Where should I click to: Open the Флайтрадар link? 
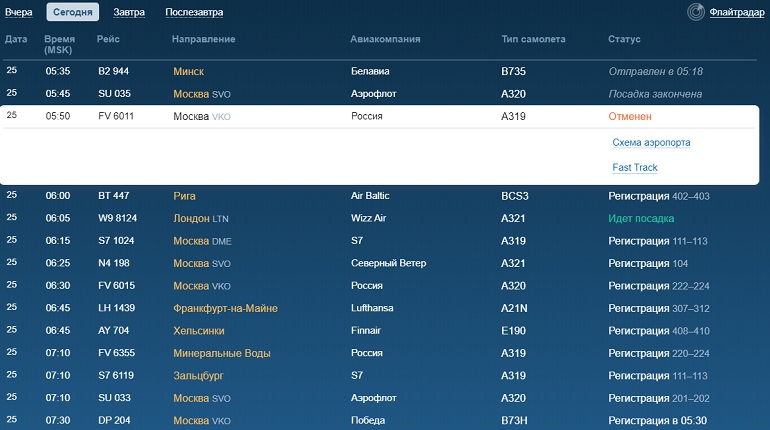coord(737,12)
